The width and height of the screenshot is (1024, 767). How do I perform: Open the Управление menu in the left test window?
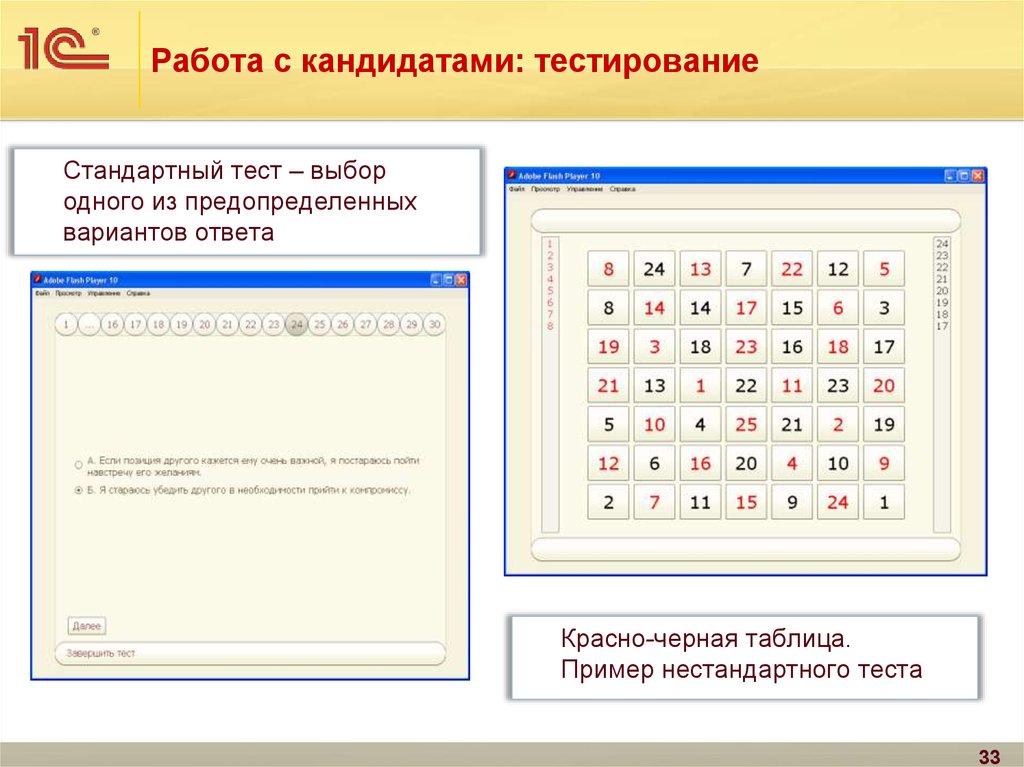tap(104, 294)
